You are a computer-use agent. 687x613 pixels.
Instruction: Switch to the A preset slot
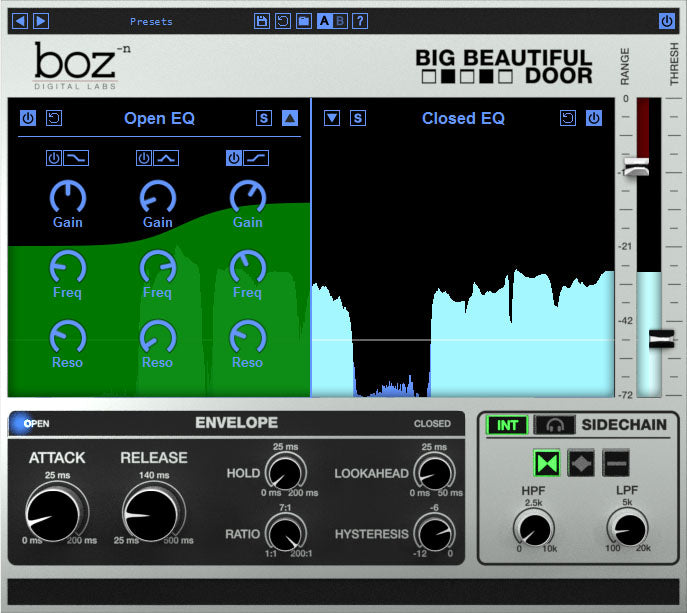click(324, 21)
